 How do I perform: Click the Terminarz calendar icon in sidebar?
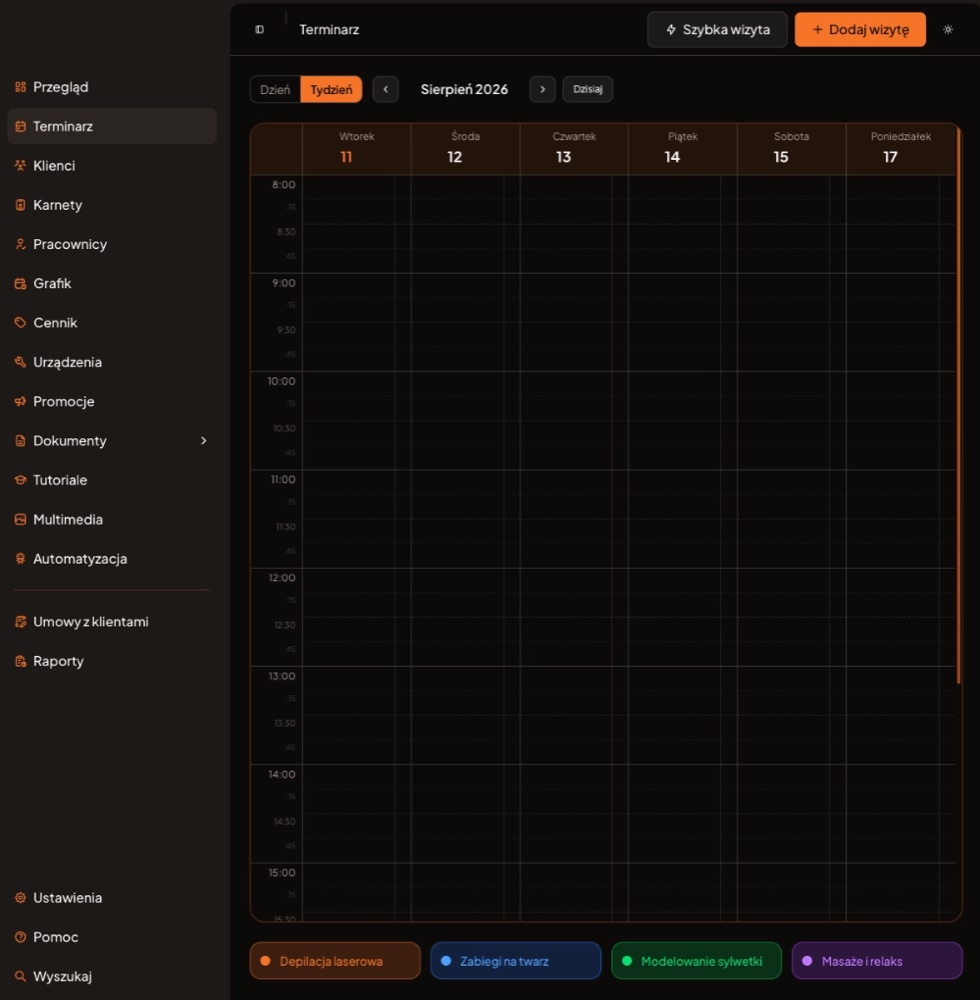point(20,126)
